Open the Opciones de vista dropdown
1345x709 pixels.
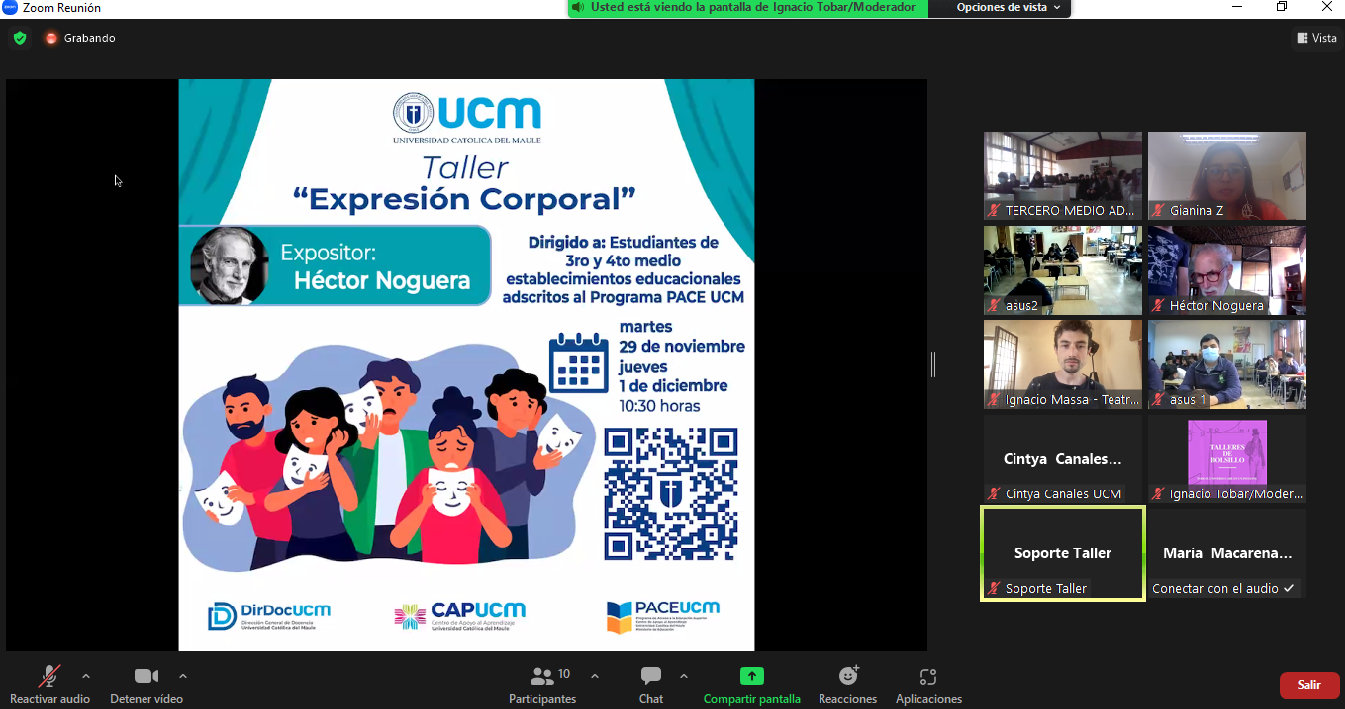point(1008,7)
